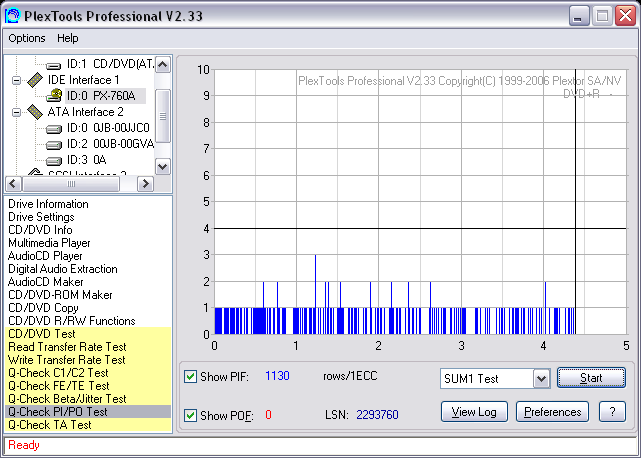
Task: Click the question mark help button
Action: (612, 412)
